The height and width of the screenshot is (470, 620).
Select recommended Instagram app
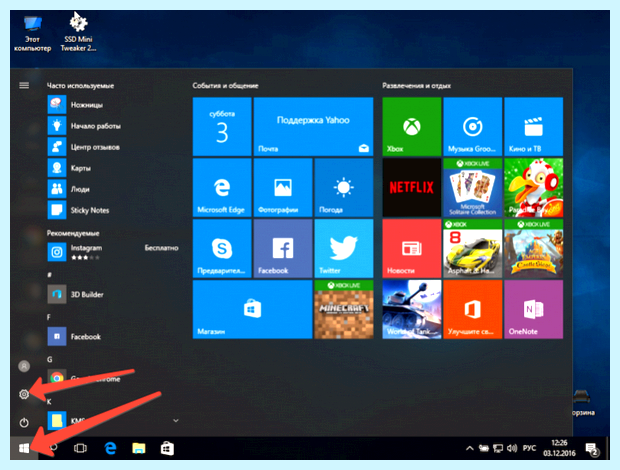coord(113,252)
